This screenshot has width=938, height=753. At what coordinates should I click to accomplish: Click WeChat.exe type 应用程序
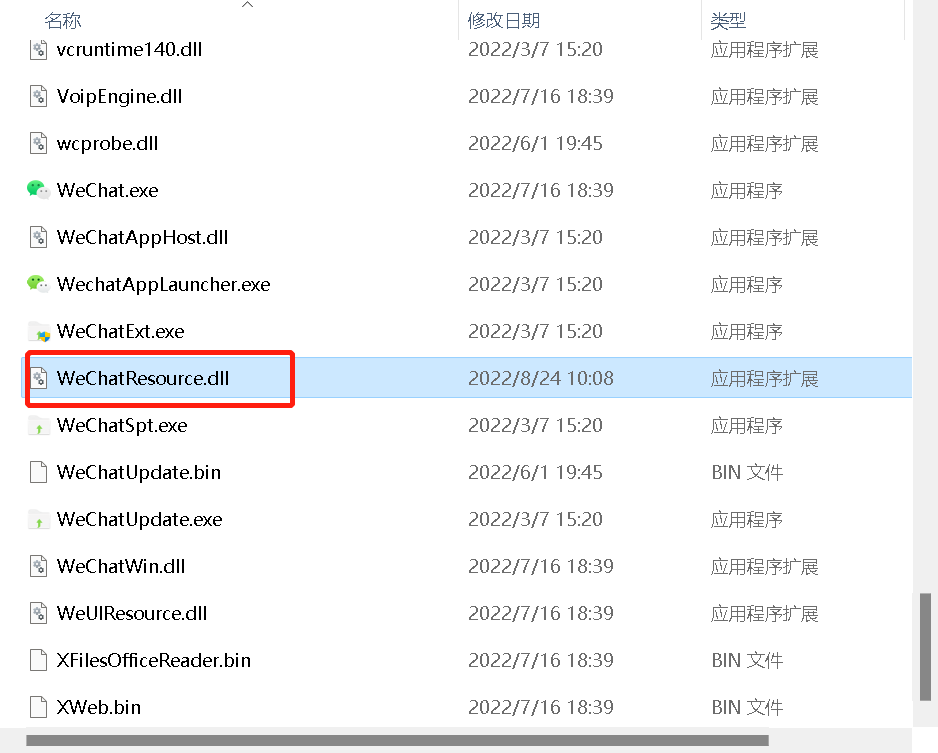[747, 190]
